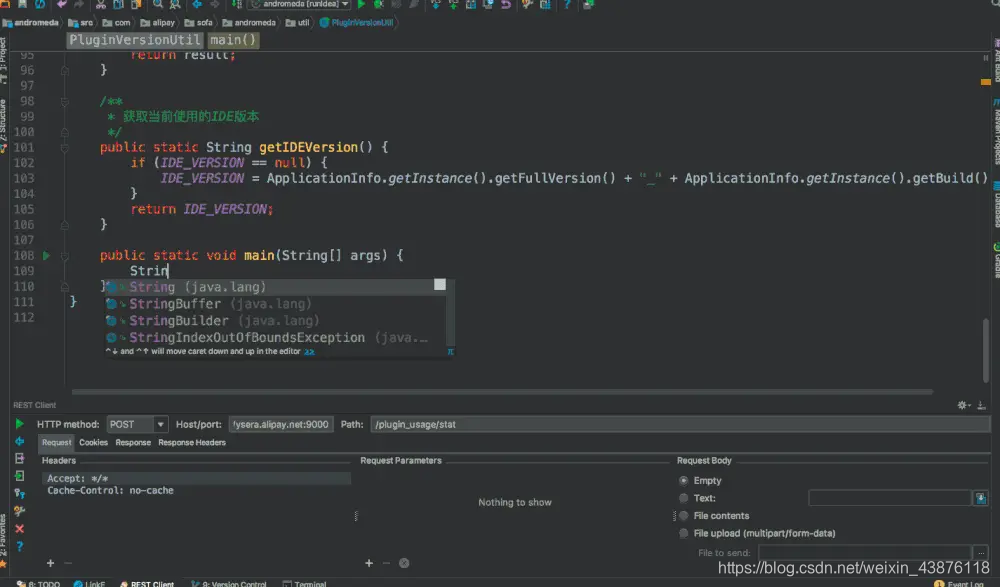Collapse the main method fold at line 108
The width and height of the screenshot is (1000, 587).
point(64,256)
